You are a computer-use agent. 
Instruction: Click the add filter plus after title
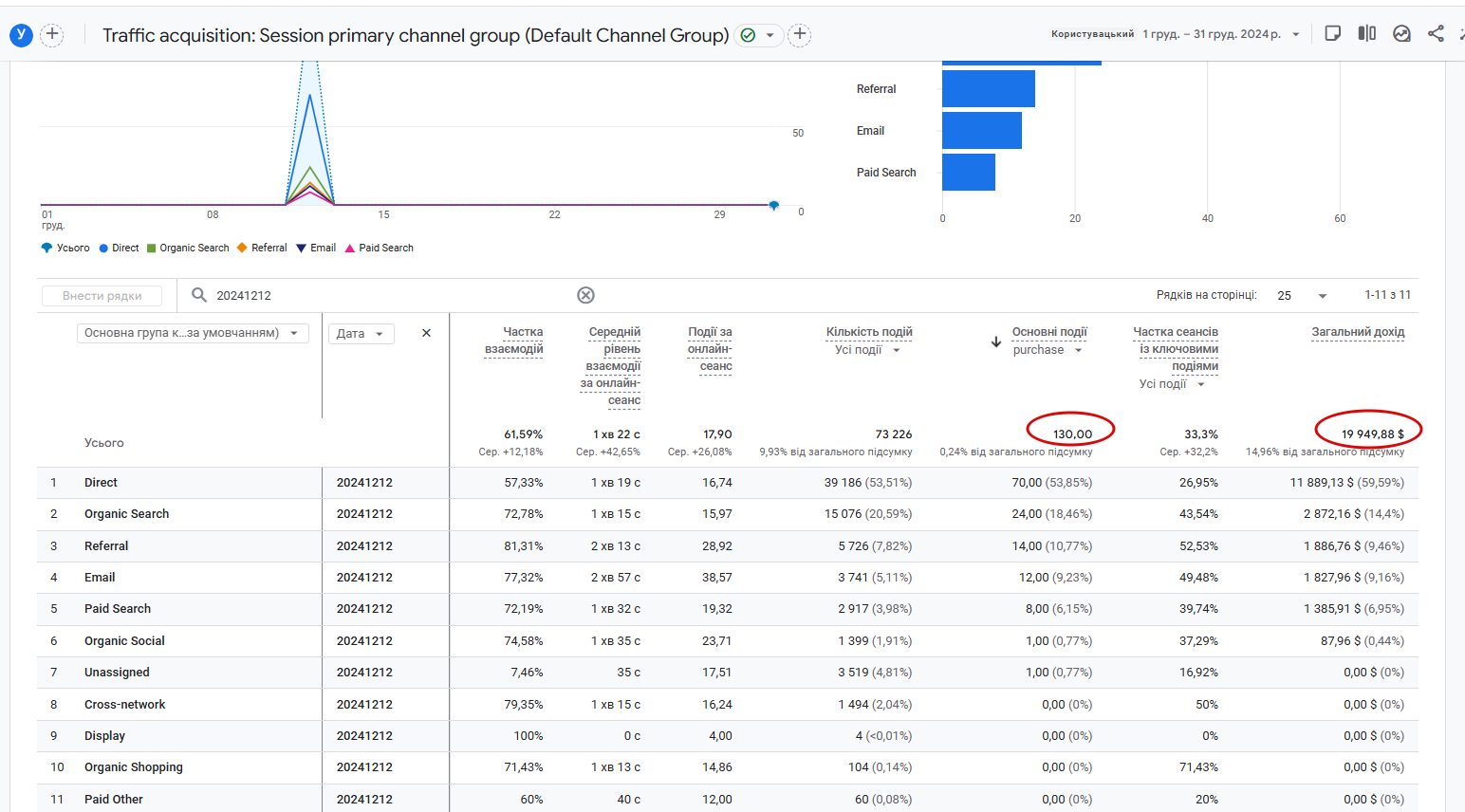[x=800, y=35]
